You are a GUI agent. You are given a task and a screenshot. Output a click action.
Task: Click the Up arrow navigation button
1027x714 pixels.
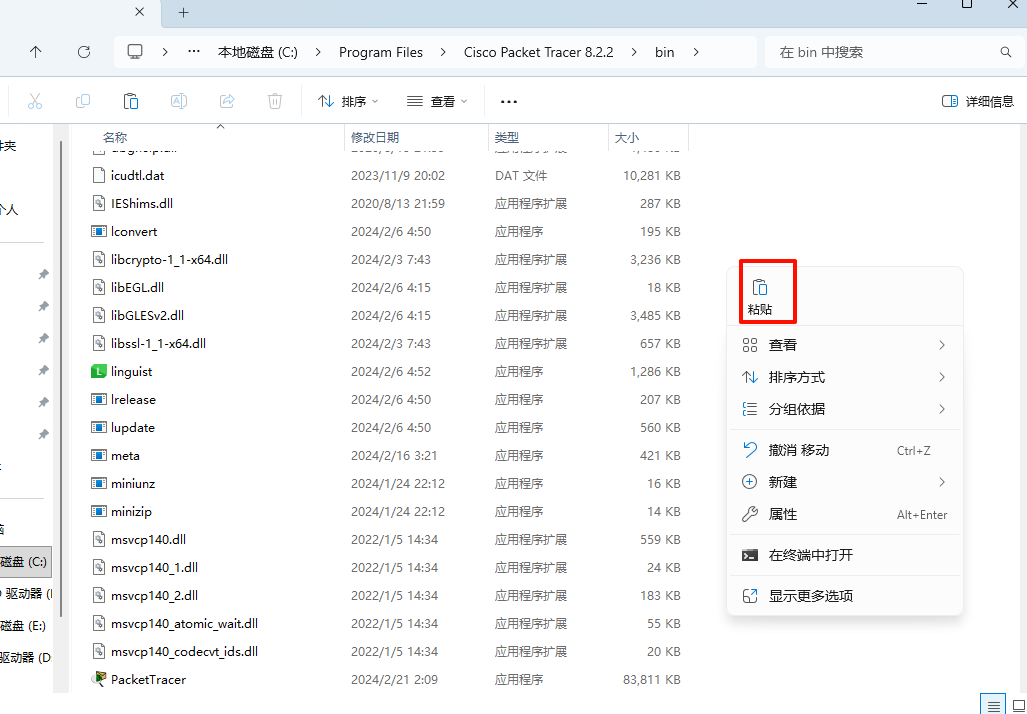coord(35,52)
